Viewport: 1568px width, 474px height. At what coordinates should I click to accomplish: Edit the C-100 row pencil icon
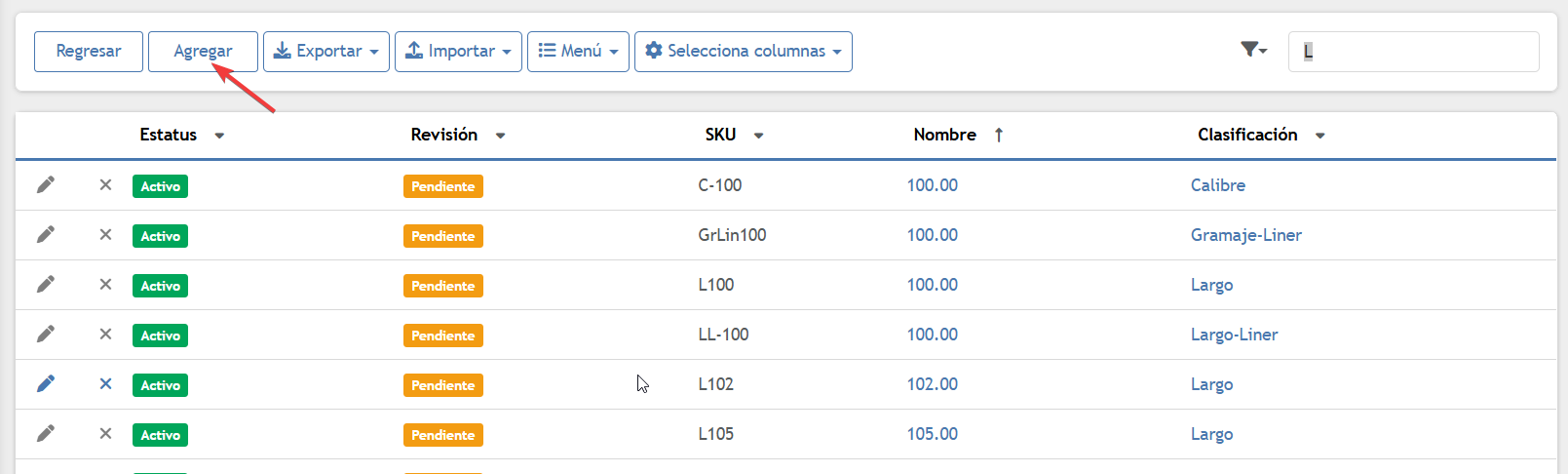coord(46,185)
